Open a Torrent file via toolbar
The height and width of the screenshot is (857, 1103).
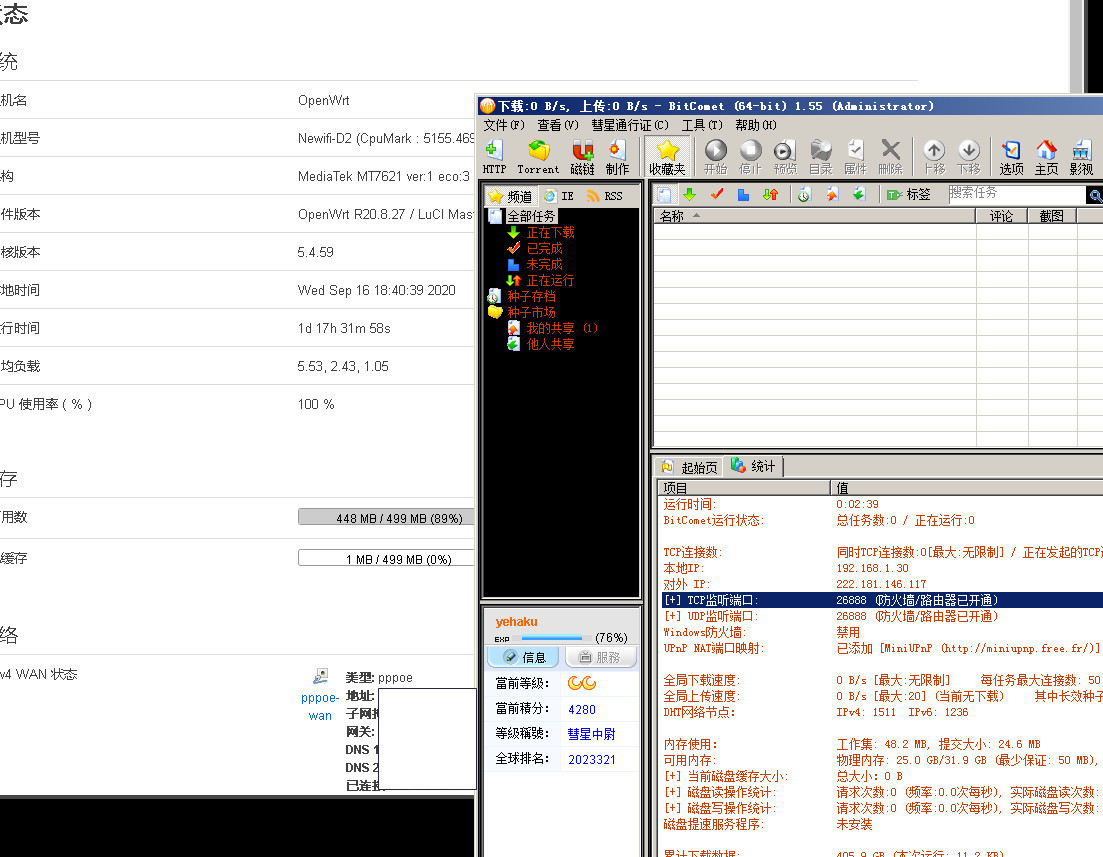[538, 156]
